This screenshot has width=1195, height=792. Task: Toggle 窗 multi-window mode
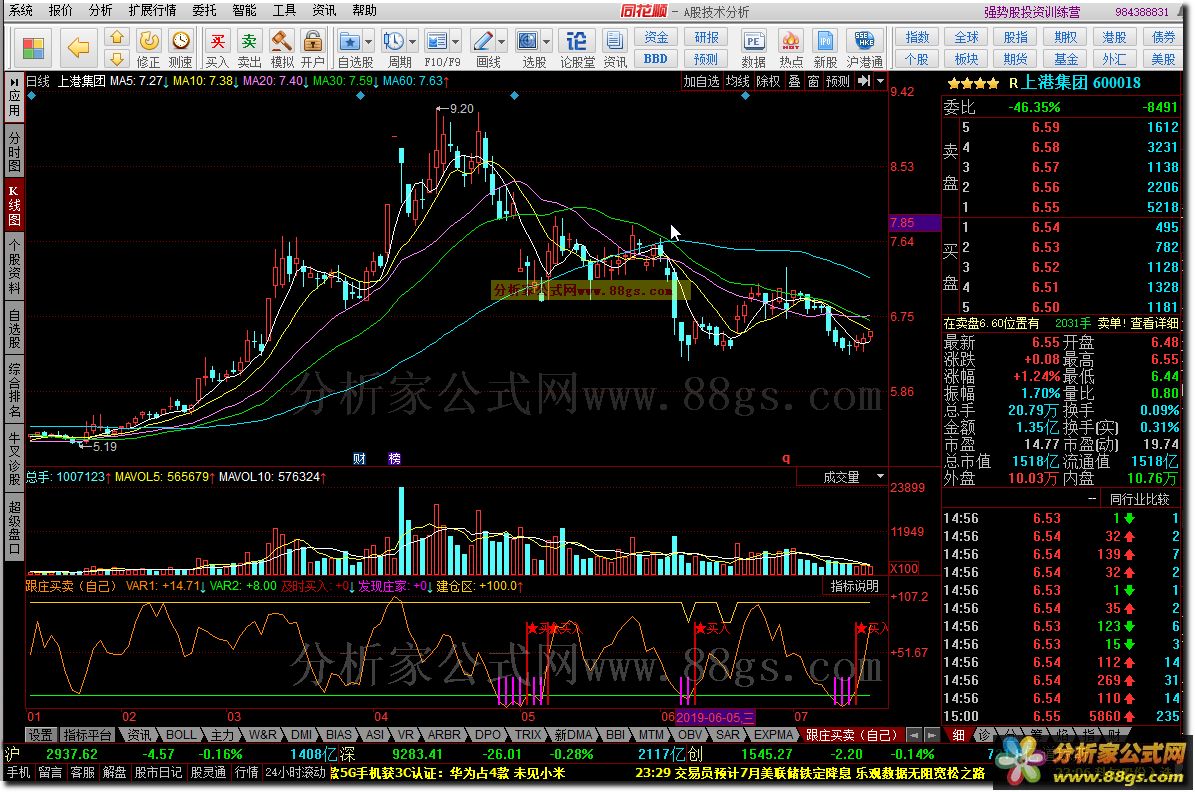(x=813, y=81)
